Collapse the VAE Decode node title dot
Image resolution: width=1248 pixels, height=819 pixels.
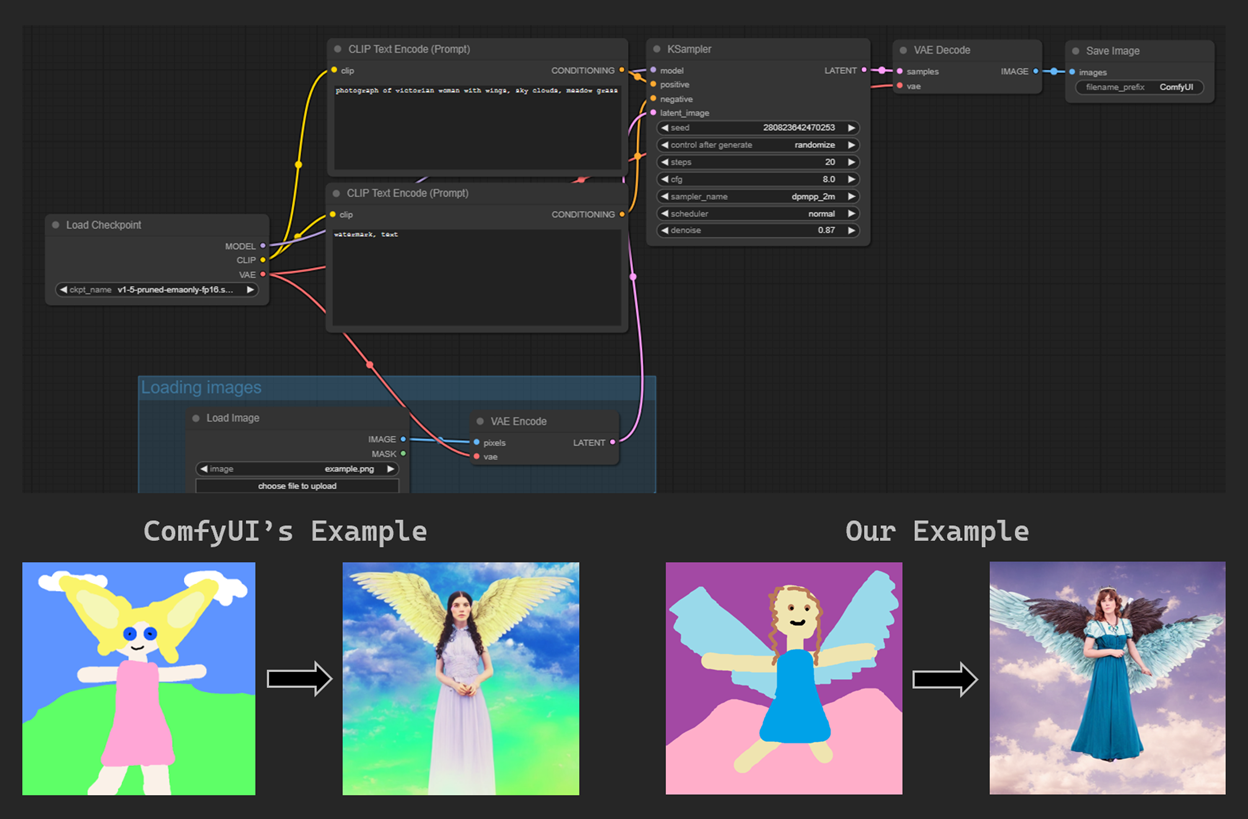coord(903,50)
